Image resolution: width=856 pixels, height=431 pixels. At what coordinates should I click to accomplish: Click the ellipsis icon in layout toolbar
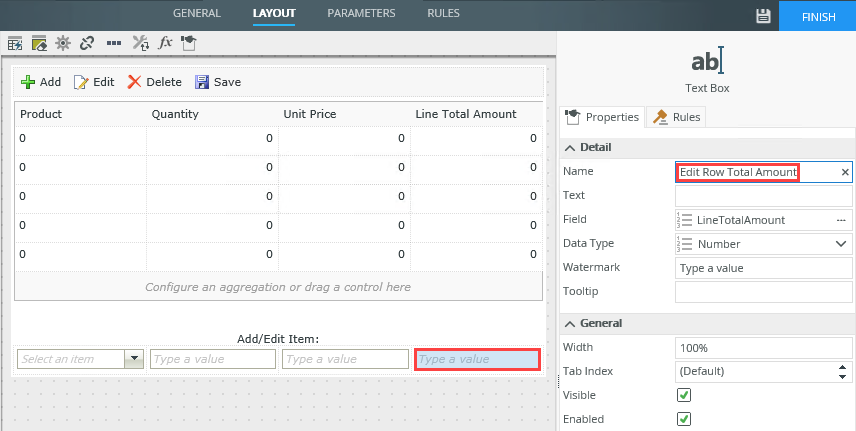[114, 43]
